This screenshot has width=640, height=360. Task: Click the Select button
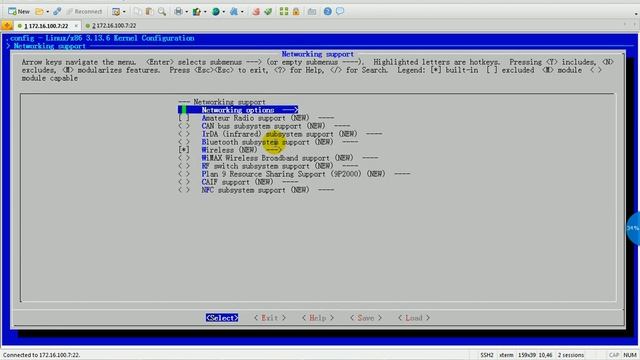222,318
